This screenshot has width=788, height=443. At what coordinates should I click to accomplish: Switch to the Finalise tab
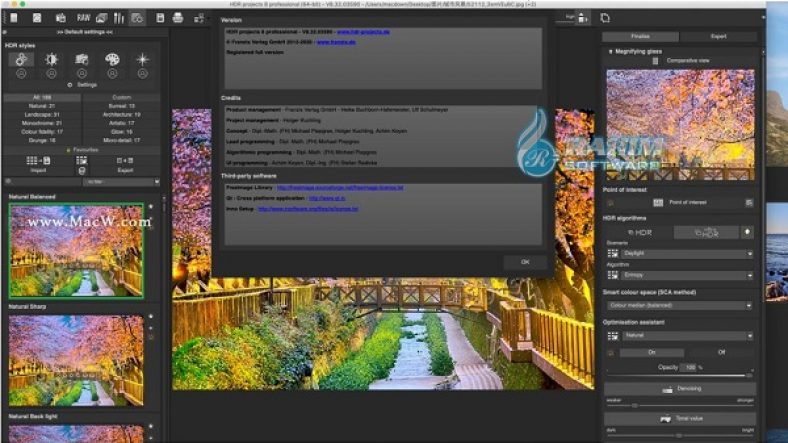pyautogui.click(x=640, y=37)
